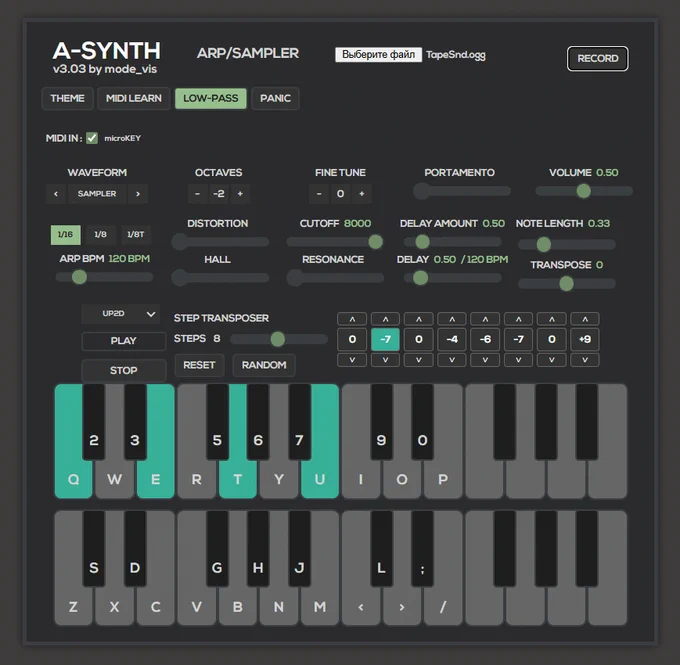Image resolution: width=680 pixels, height=665 pixels.
Task: Hit the PANIC button
Action: click(x=275, y=98)
